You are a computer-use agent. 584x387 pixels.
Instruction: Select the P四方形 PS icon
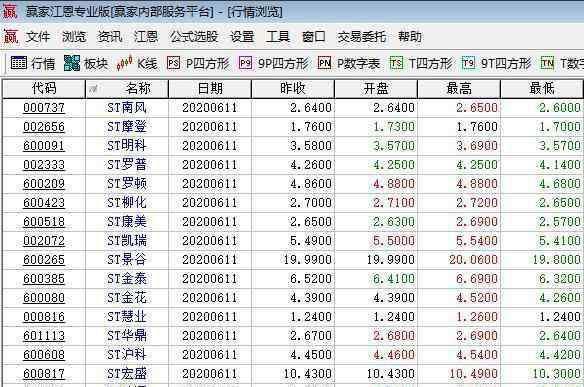(174, 63)
